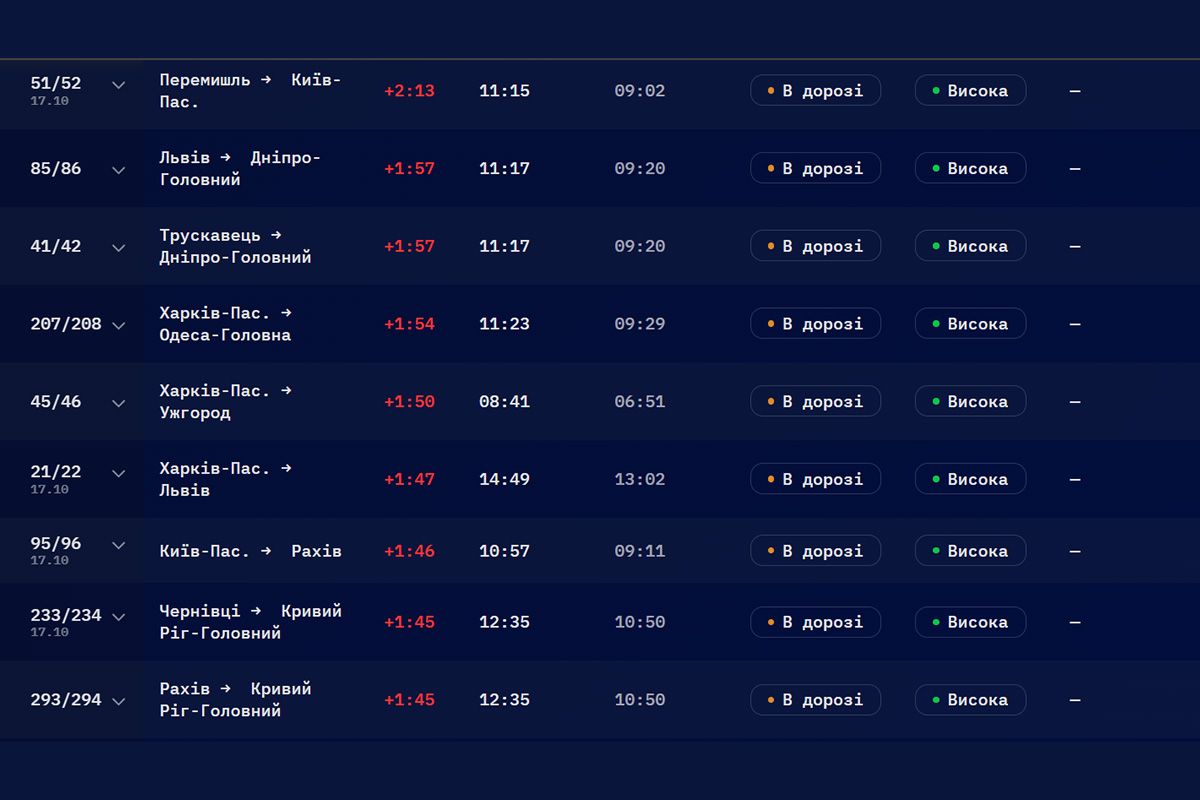Click the "+2:13" delay value
The height and width of the screenshot is (800, 1200).
(409, 91)
